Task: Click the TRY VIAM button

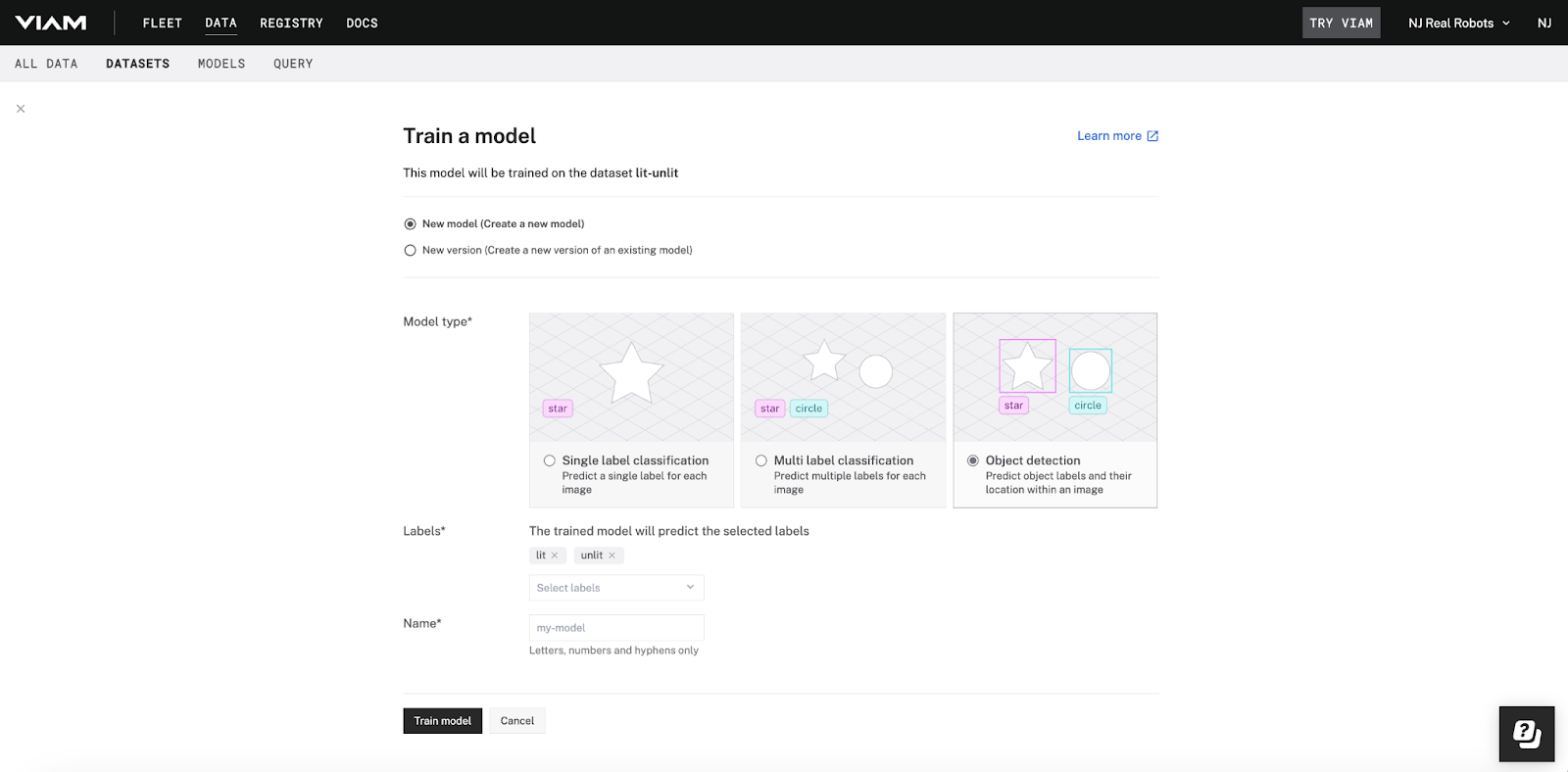Action: pos(1342,23)
